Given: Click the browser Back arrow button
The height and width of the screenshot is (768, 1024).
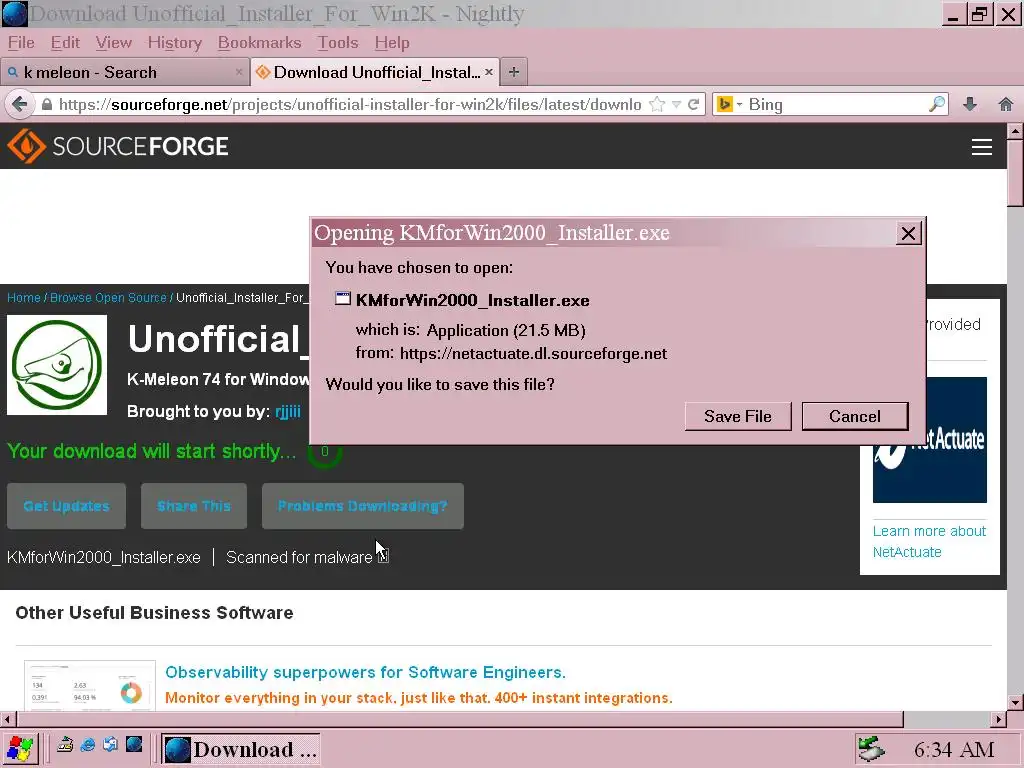Looking at the screenshot, I should 20,104.
